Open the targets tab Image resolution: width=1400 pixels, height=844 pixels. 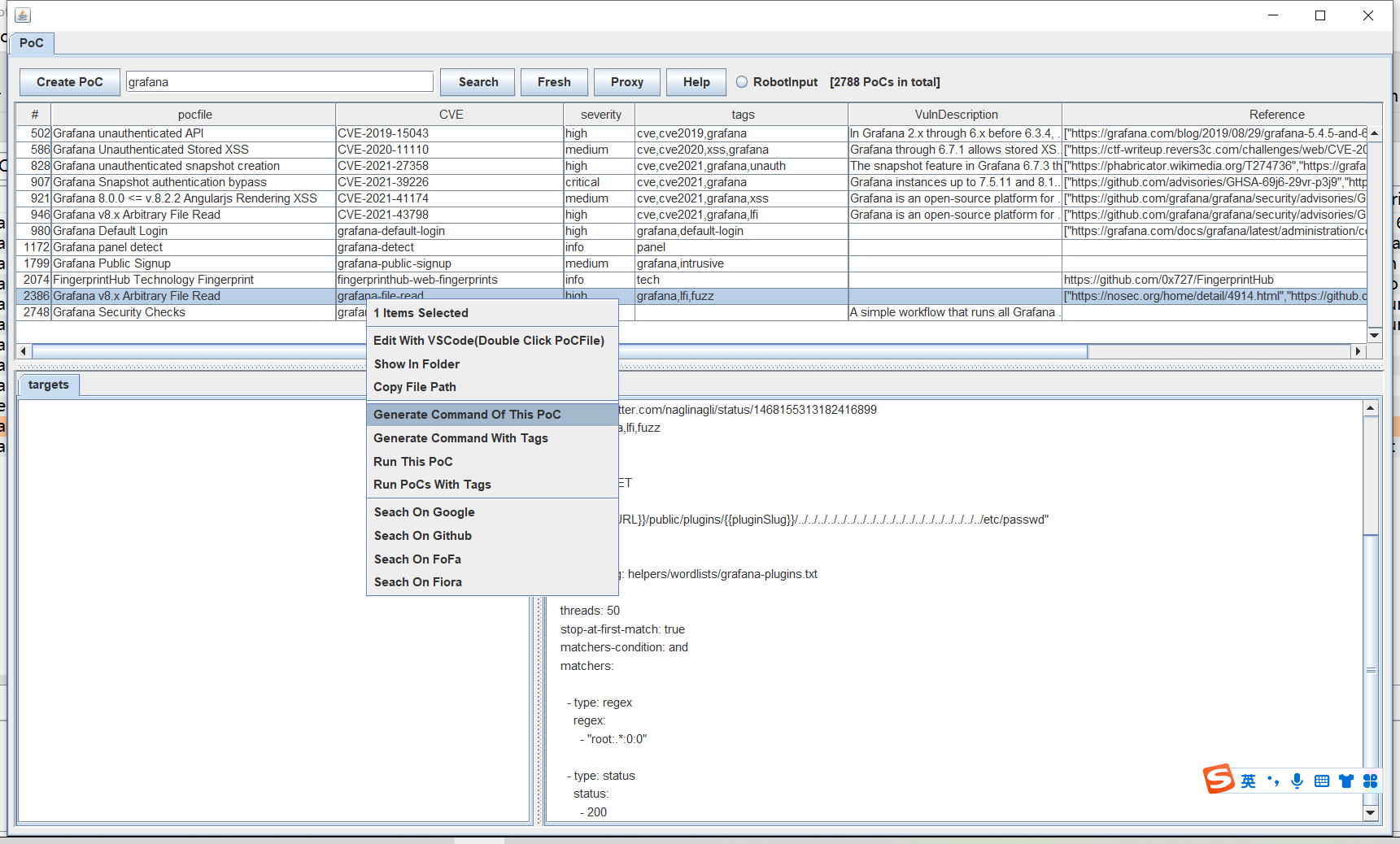click(49, 385)
